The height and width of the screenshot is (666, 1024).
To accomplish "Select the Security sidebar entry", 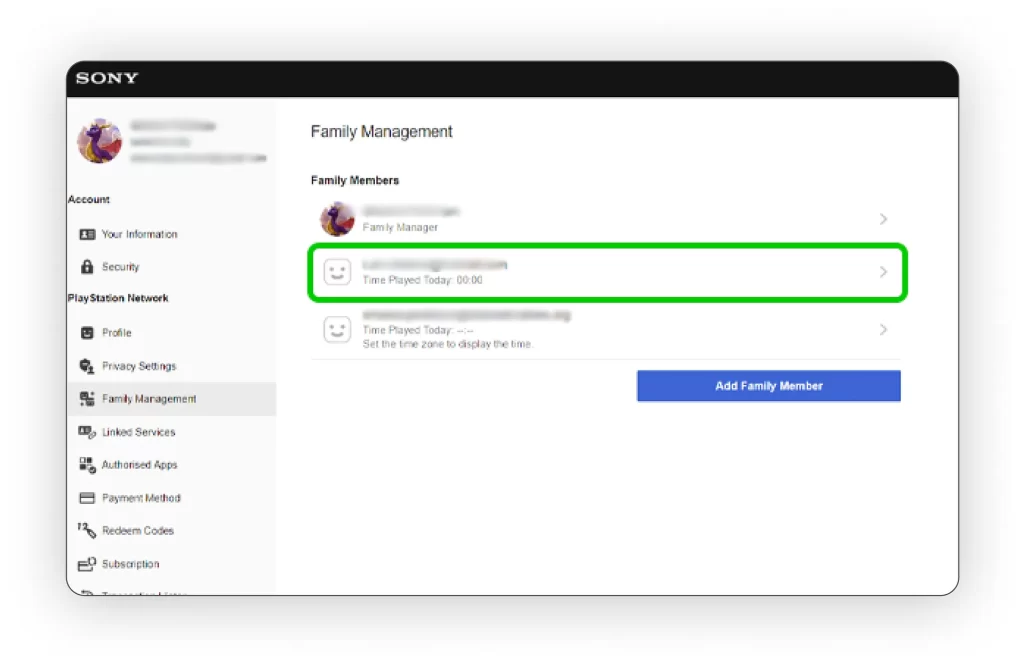I will click(120, 267).
